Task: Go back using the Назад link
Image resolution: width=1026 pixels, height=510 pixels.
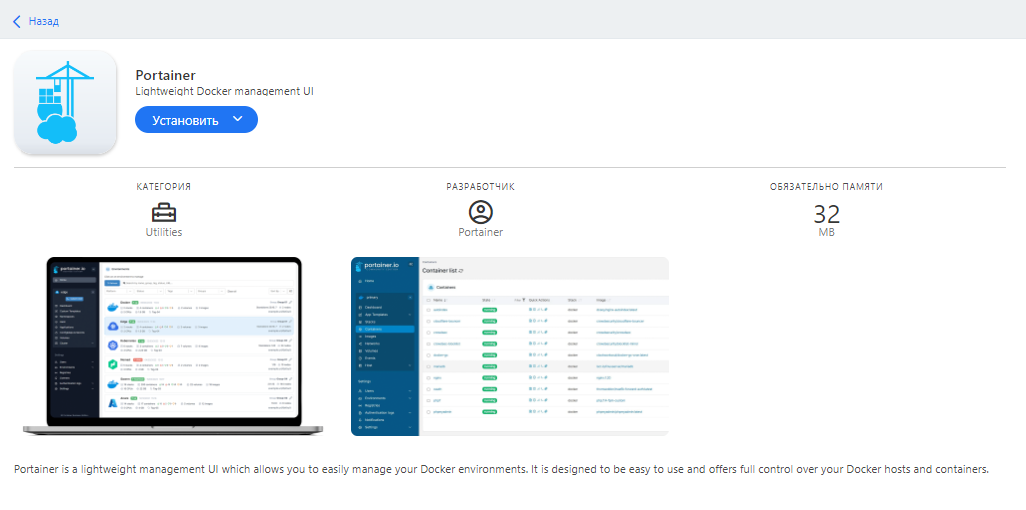Action: (43, 22)
